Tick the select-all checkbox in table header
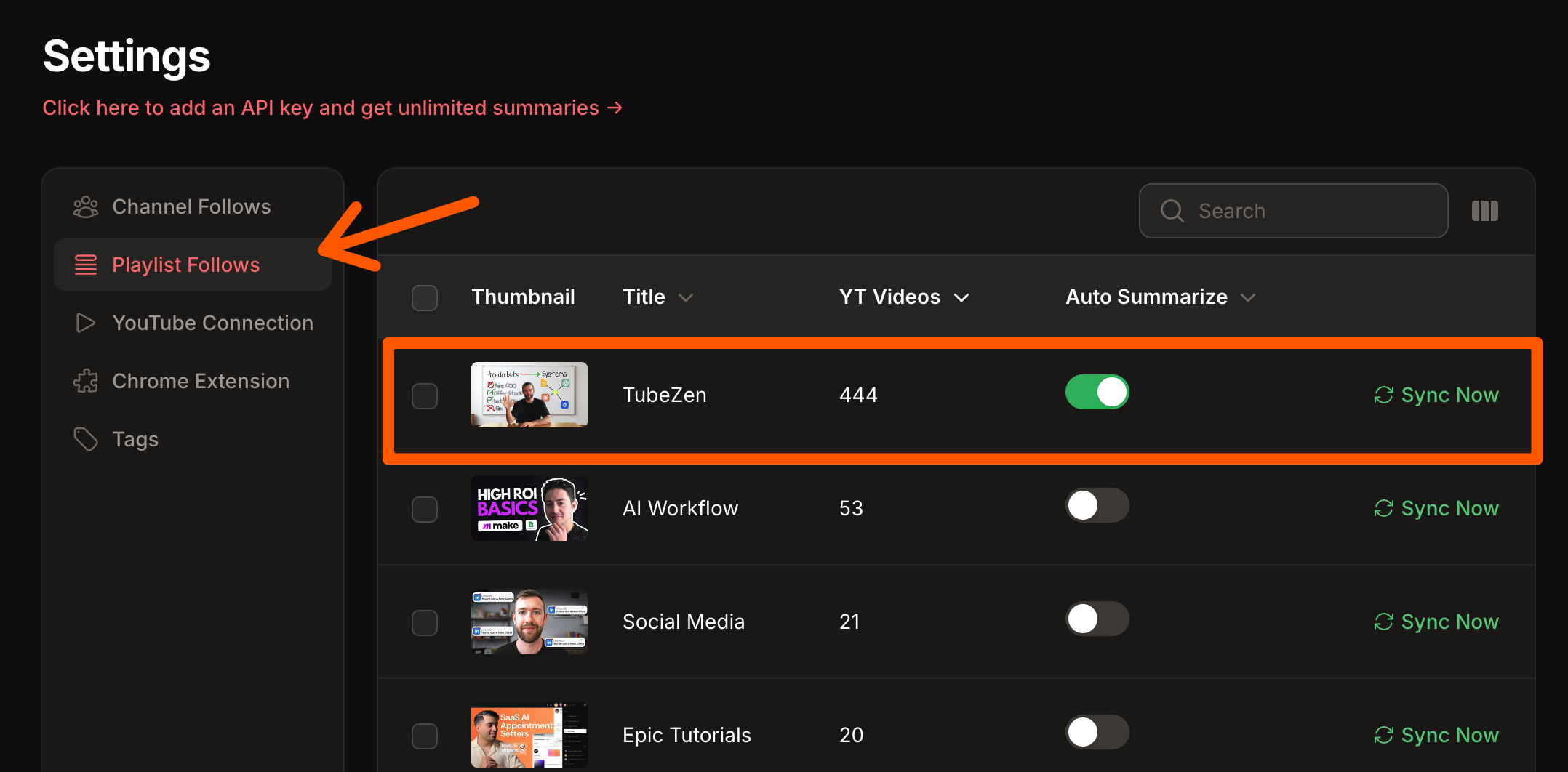This screenshot has width=1568, height=772. 425,297
